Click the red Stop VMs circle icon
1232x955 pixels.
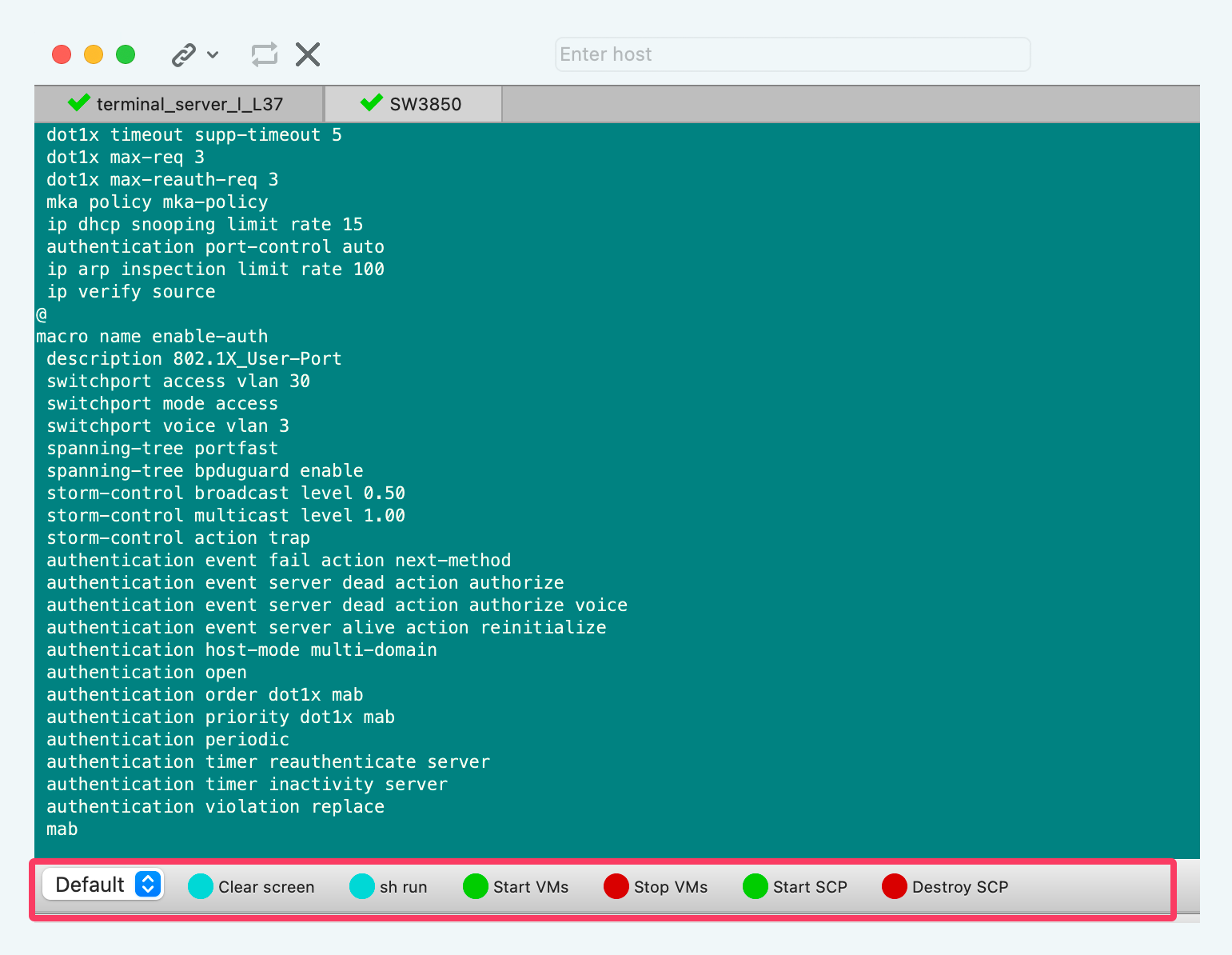616,886
